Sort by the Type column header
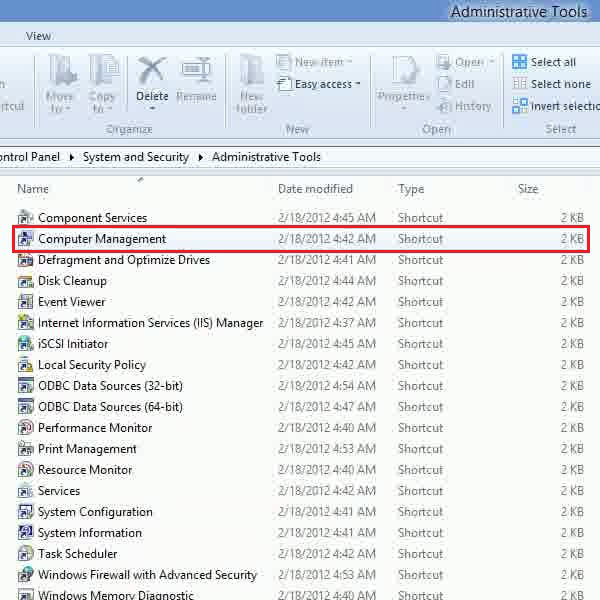 (411, 189)
